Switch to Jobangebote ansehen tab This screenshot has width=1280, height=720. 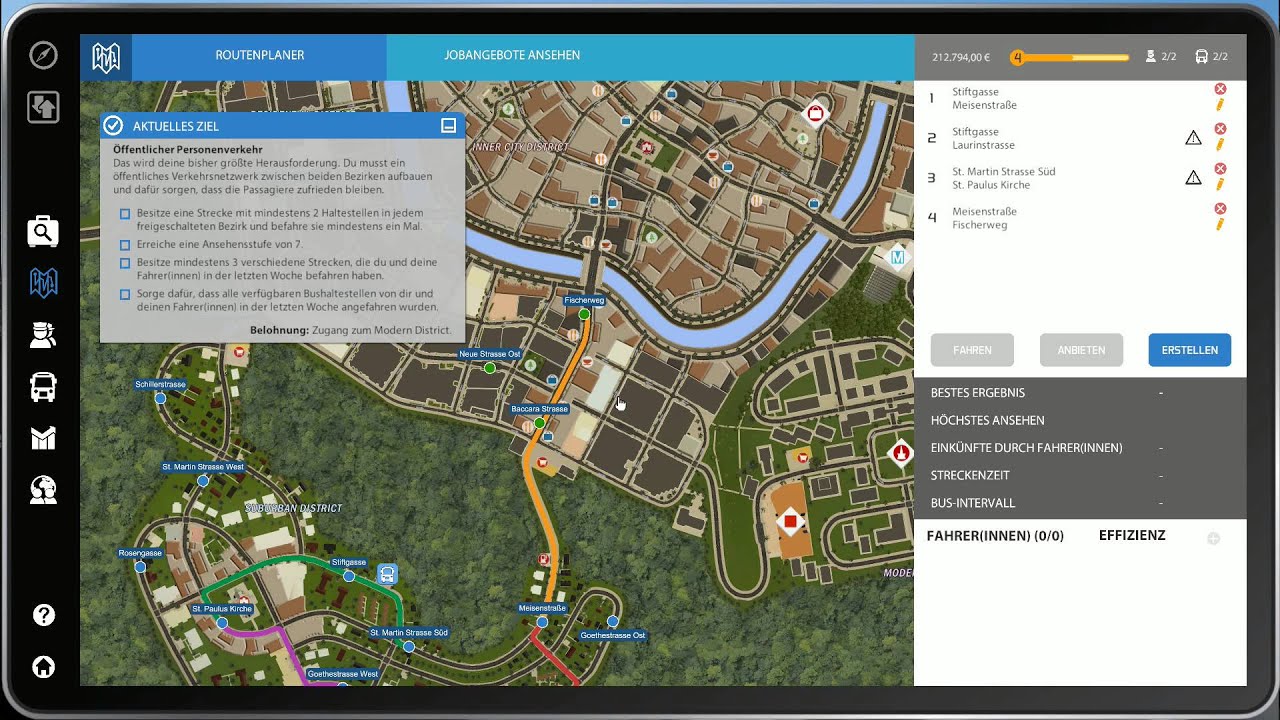tap(512, 56)
